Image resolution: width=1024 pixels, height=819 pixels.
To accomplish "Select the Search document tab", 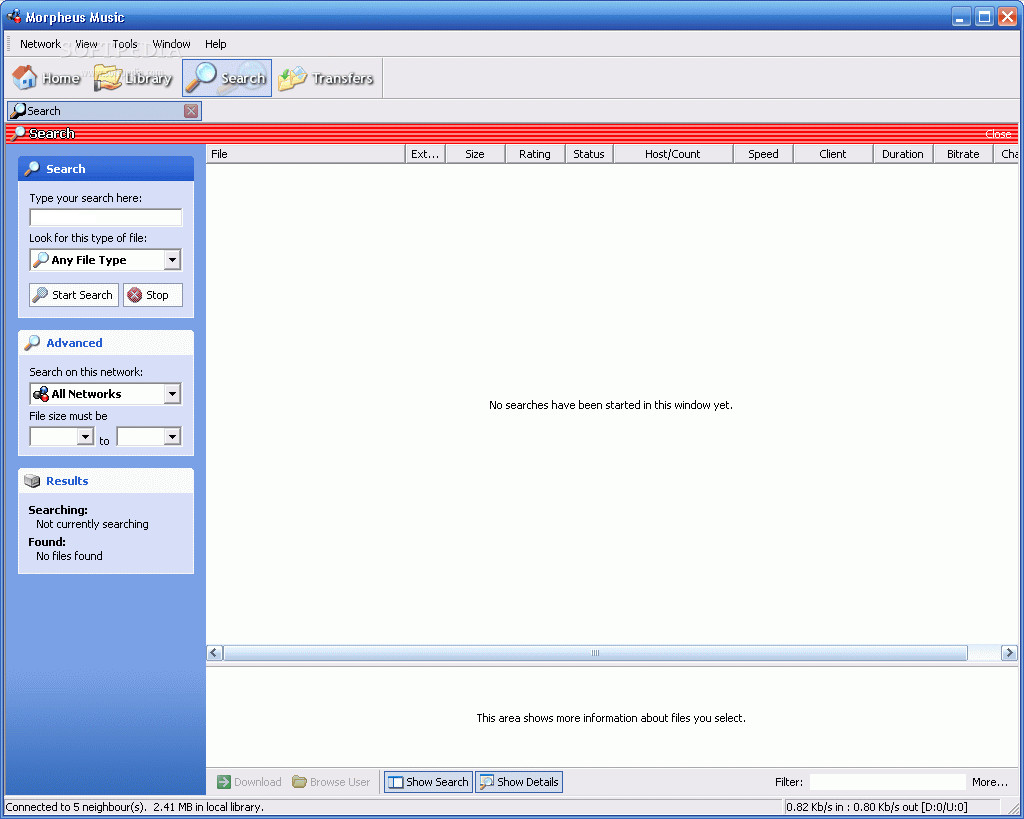I will (104, 111).
